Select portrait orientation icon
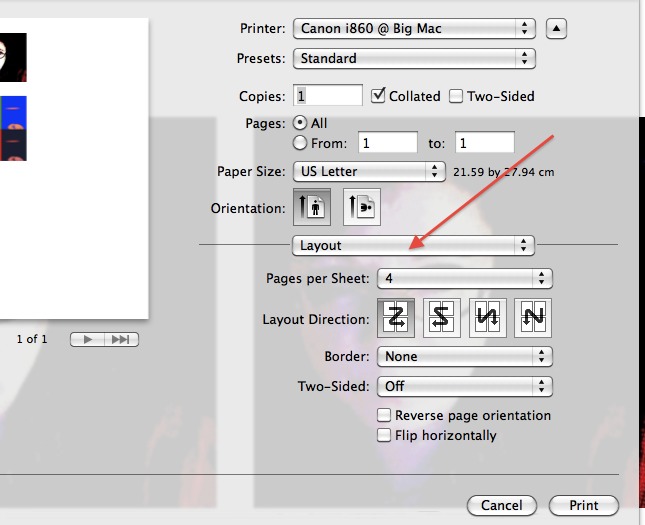The height and width of the screenshot is (525, 645). (x=312, y=207)
